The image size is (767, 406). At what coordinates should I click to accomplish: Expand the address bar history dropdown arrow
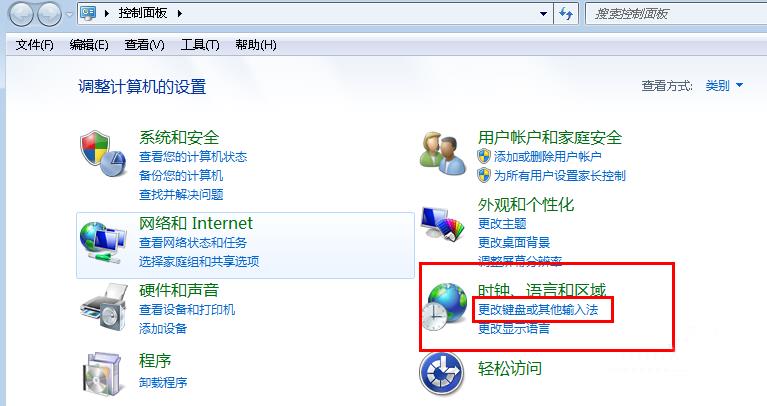pos(543,14)
